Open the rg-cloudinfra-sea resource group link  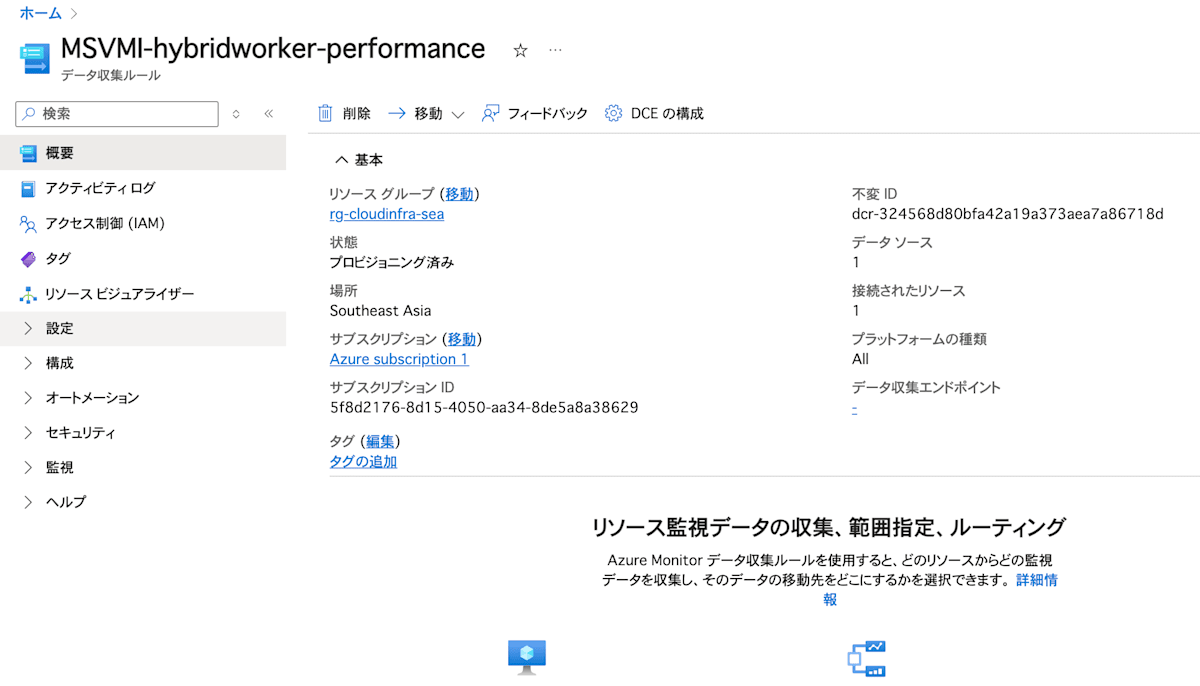387,214
